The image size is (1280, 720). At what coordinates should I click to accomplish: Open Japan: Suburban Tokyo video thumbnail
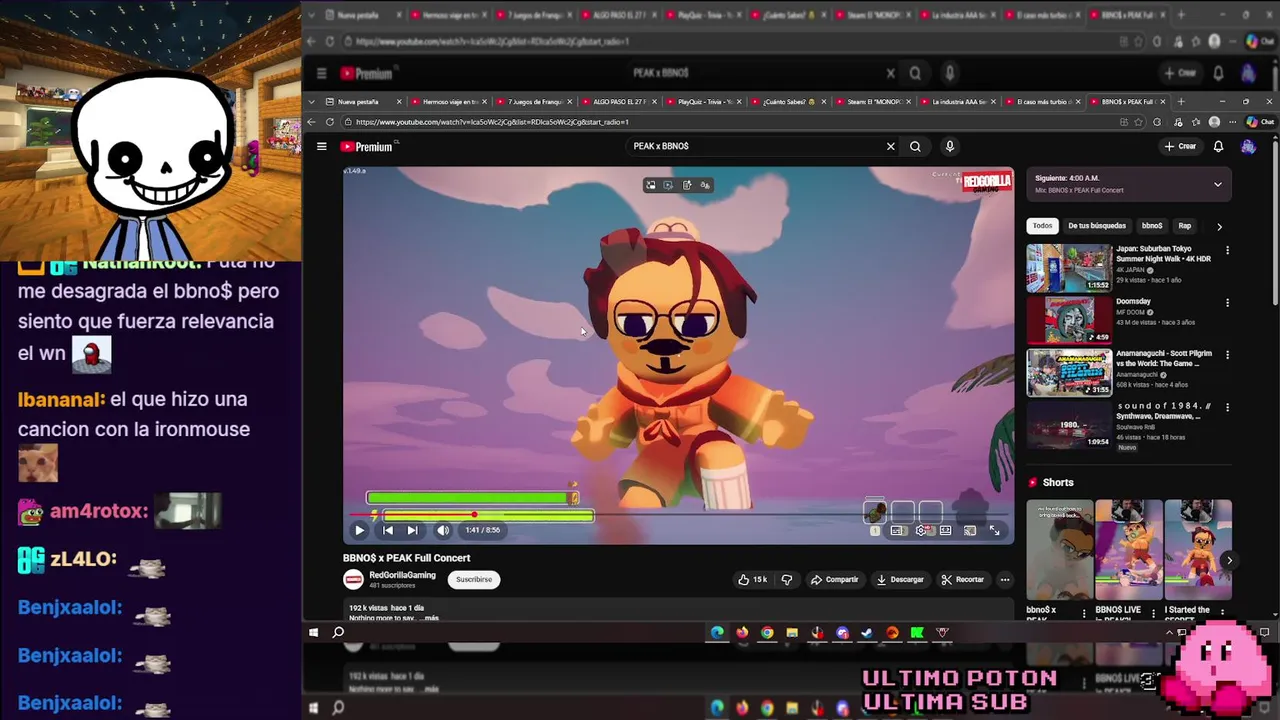(x=1069, y=268)
